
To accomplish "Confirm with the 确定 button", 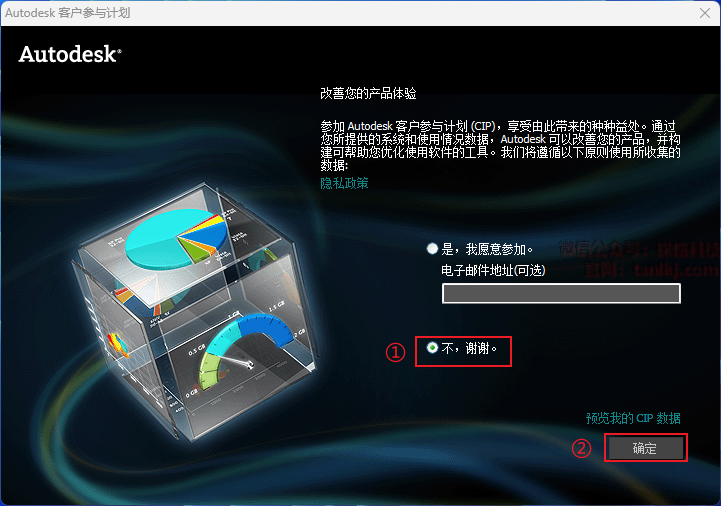I will [x=646, y=448].
